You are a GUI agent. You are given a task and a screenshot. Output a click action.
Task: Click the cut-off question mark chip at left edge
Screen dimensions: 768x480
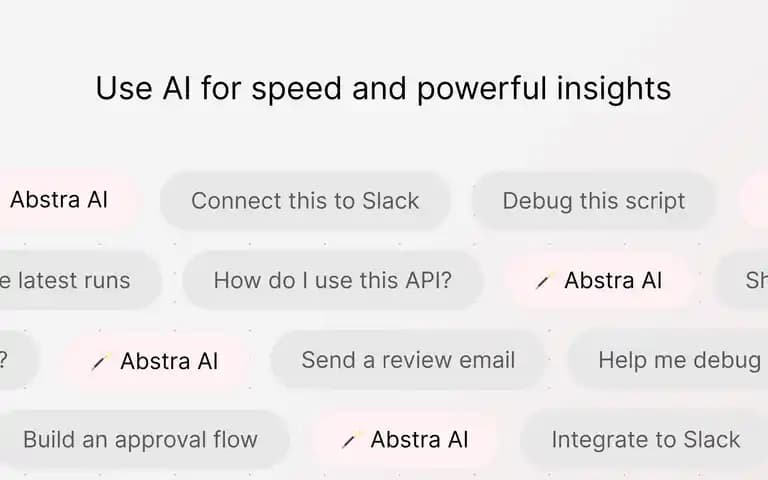point(17,360)
